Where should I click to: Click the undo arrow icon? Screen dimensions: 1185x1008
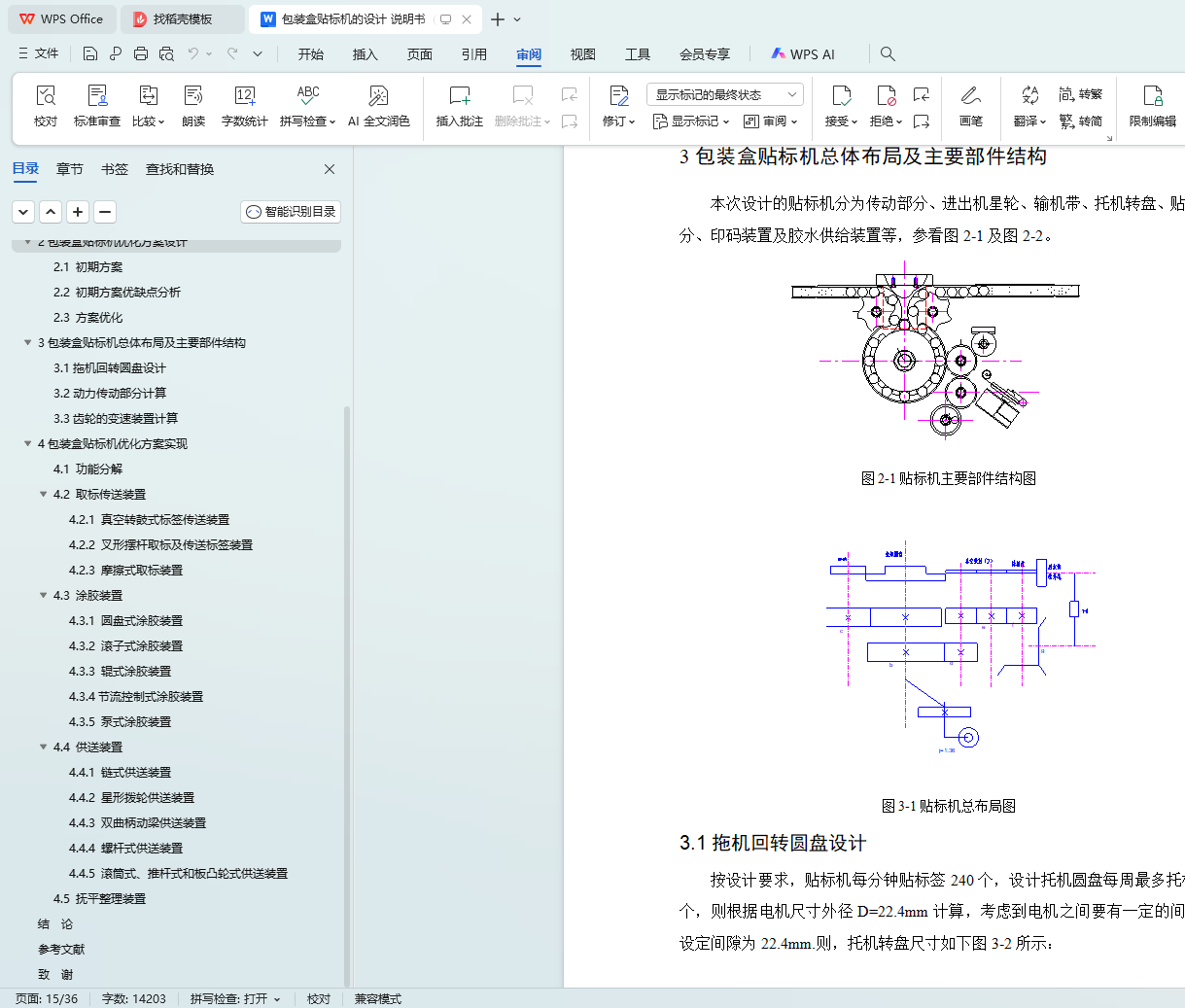coord(193,54)
